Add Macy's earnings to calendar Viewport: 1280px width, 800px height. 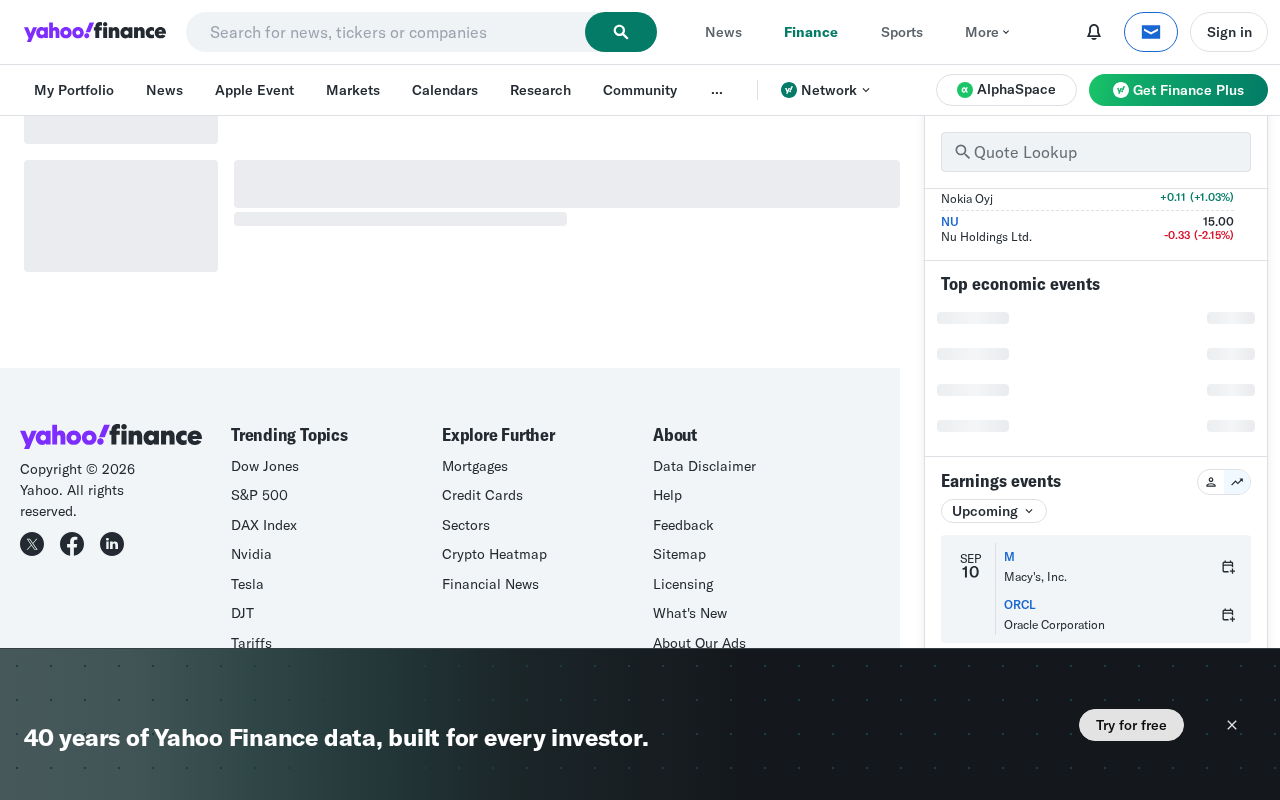1228,567
